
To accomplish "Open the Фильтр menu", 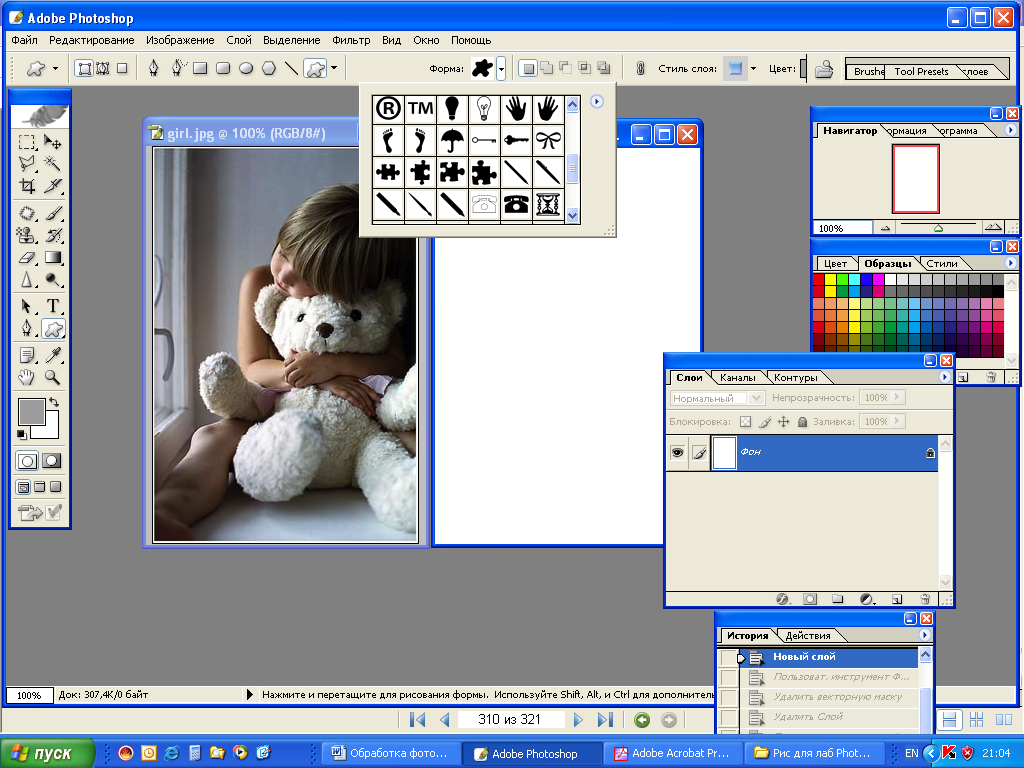I will 351,40.
